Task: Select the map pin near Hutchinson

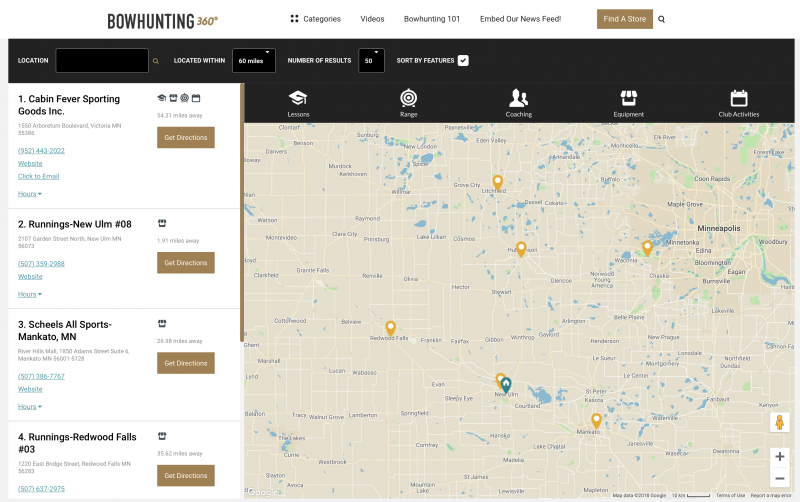Action: (521, 249)
